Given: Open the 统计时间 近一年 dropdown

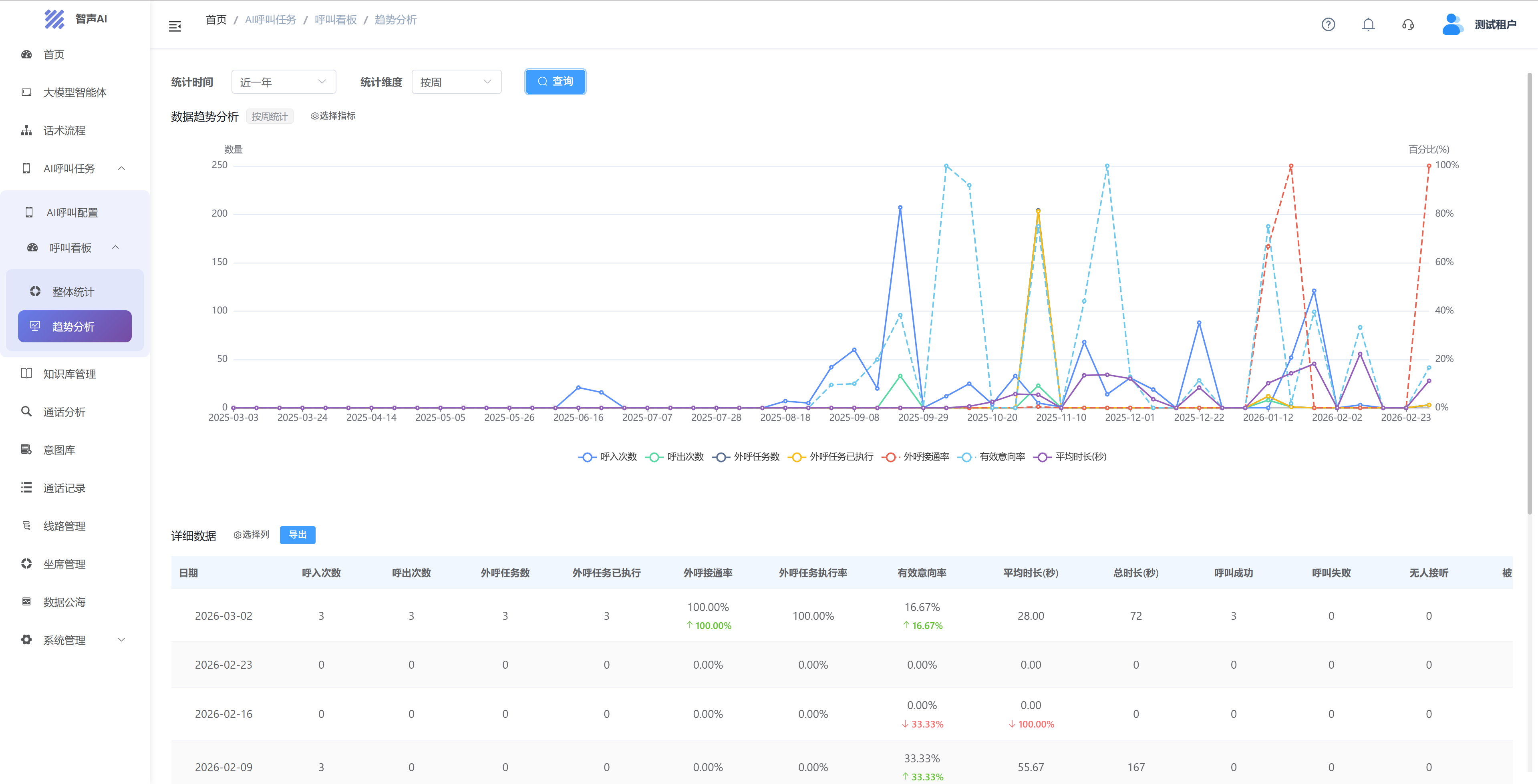Looking at the screenshot, I should pyautogui.click(x=284, y=82).
